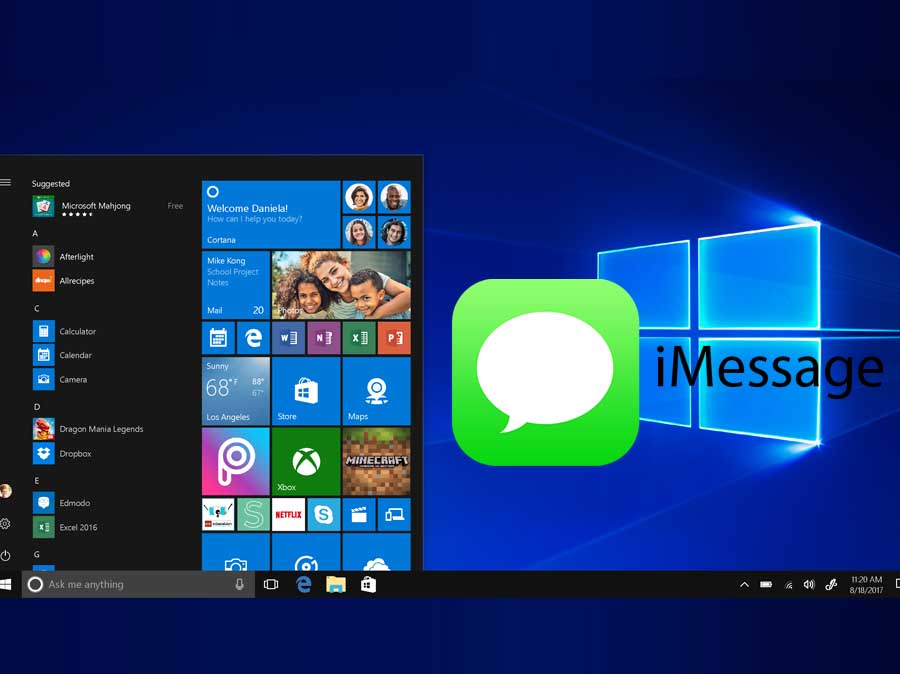Screen dimensions: 900x674
Task: Open suggested app Microsoft Mahjong
Action: coord(108,206)
